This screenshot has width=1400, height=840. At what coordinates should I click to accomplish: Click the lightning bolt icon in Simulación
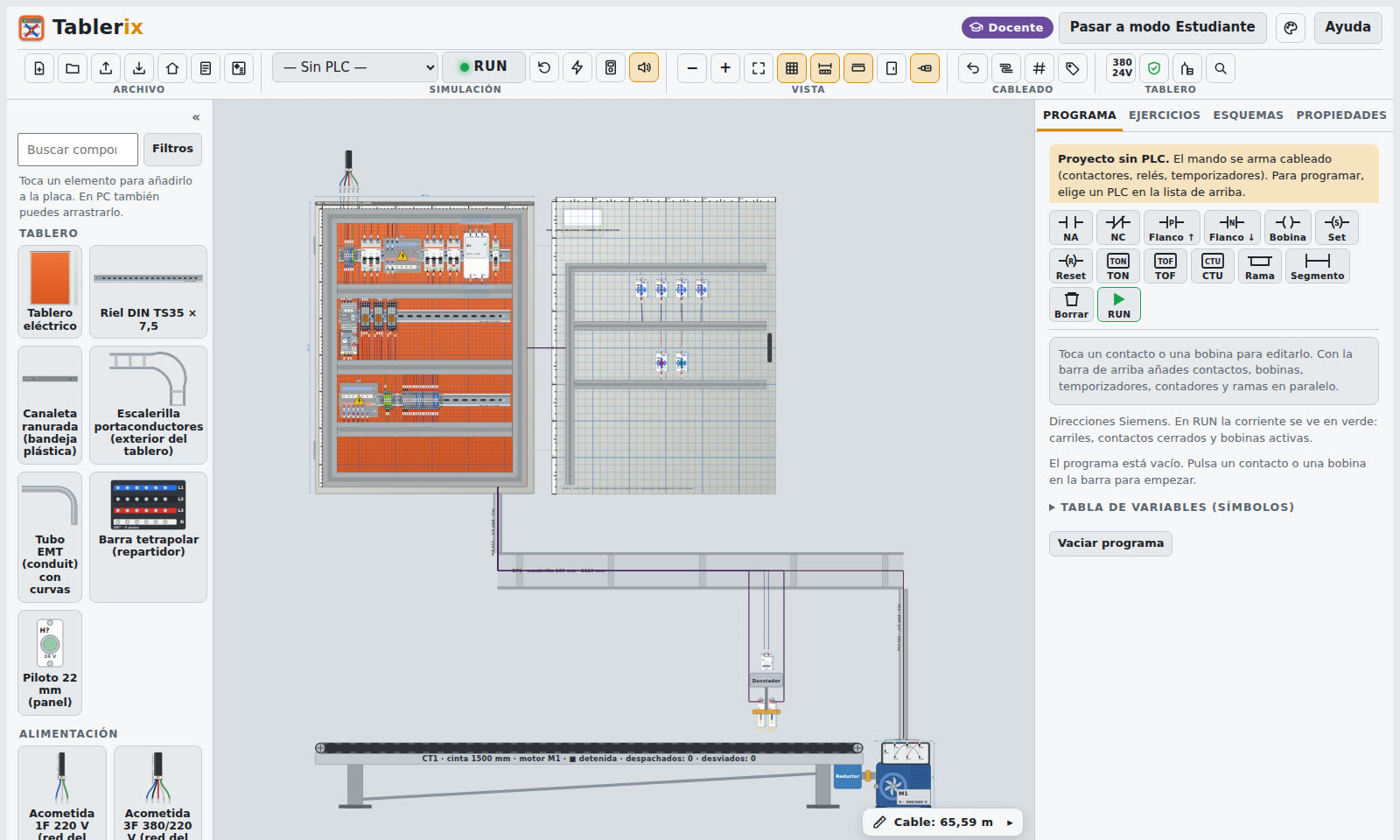tap(577, 67)
